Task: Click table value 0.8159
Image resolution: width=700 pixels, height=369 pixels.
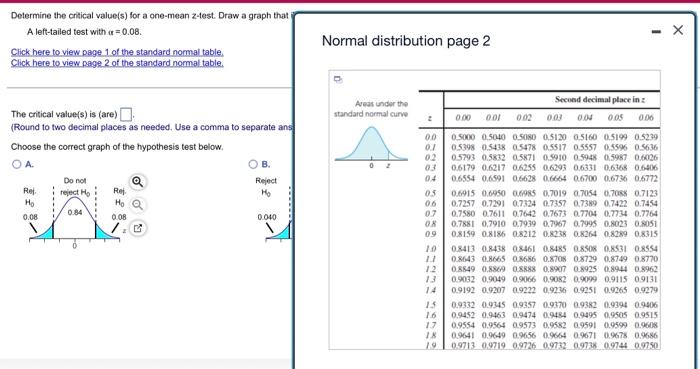Action: point(463,234)
